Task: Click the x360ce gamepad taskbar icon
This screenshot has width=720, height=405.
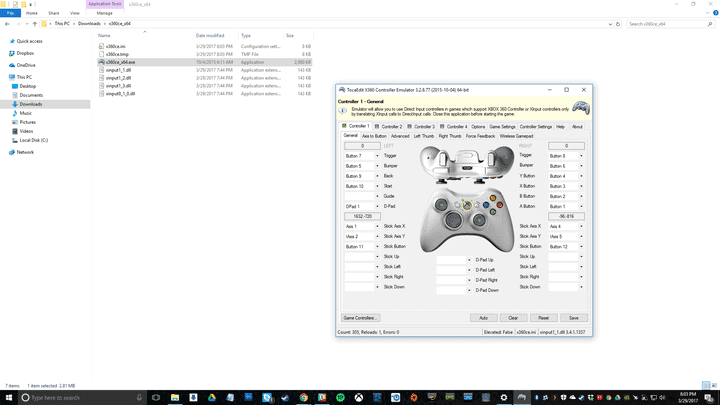Action: point(522,398)
